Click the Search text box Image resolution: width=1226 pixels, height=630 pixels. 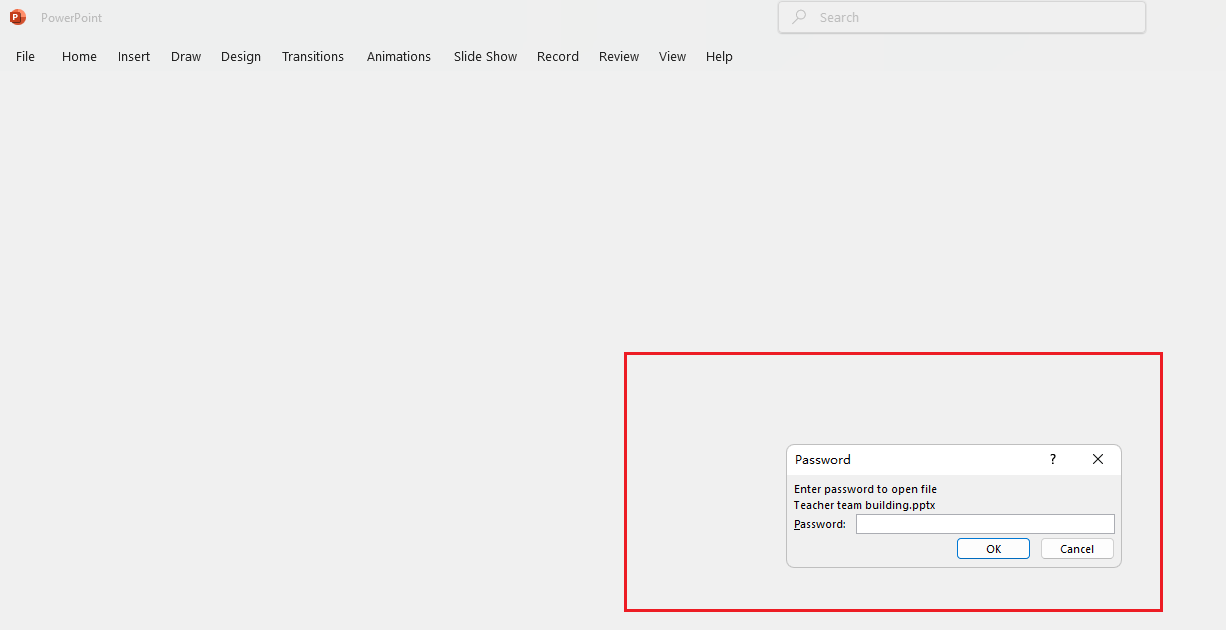pos(962,17)
